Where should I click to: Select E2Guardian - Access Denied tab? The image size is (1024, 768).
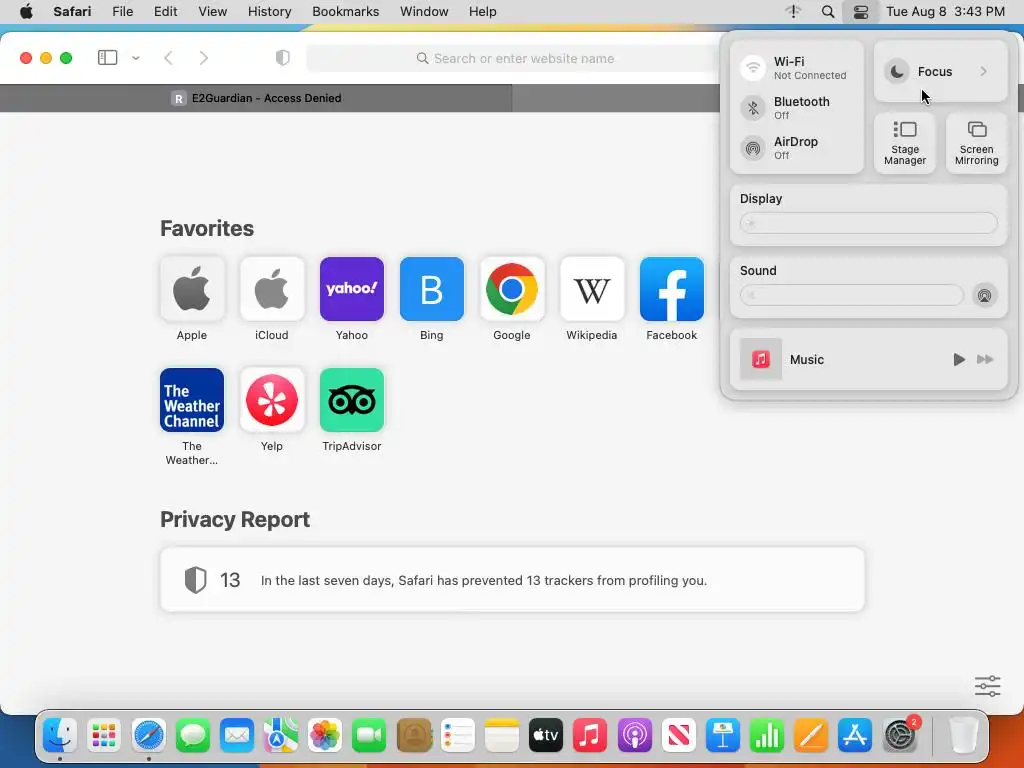[256, 98]
